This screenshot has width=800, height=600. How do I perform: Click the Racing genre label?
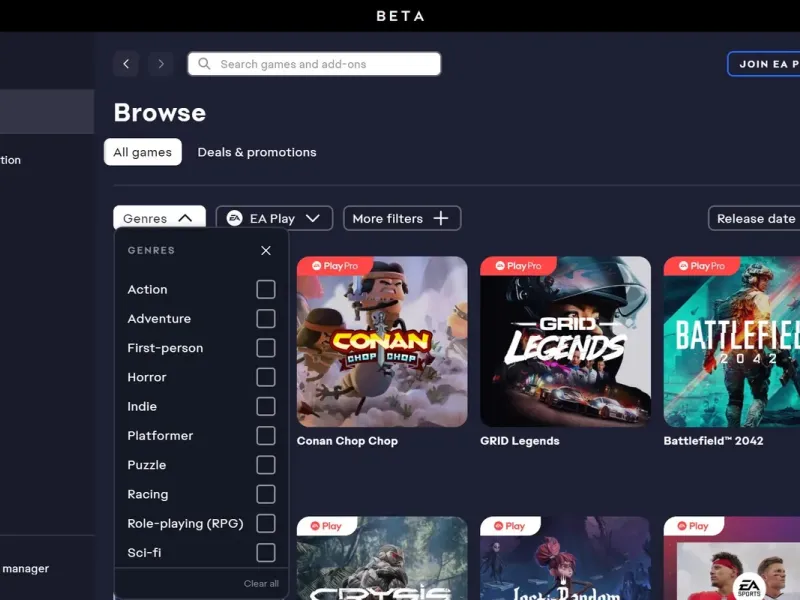click(148, 494)
